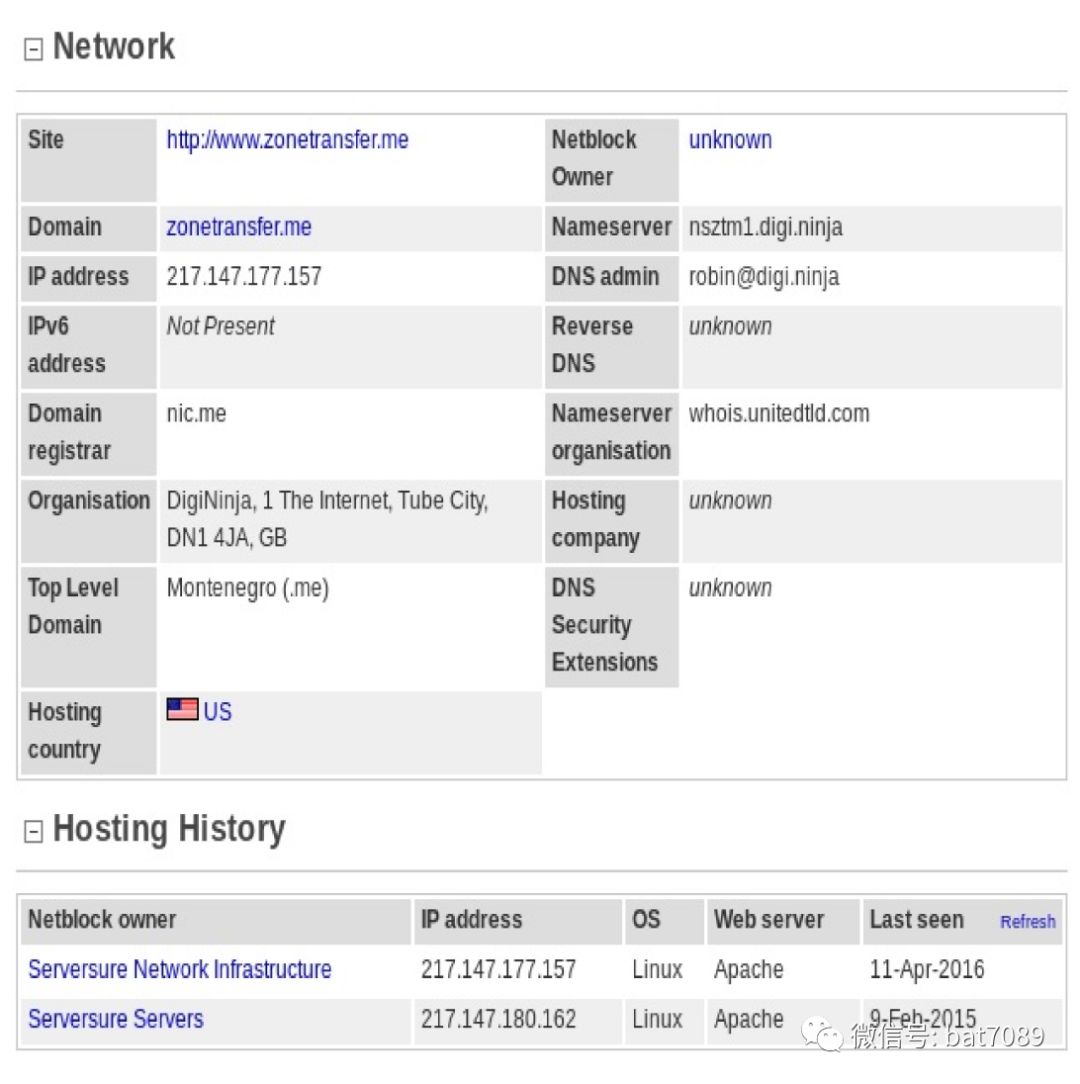Select Linux in the Serversure Network Infrastructure row

[x=657, y=969]
